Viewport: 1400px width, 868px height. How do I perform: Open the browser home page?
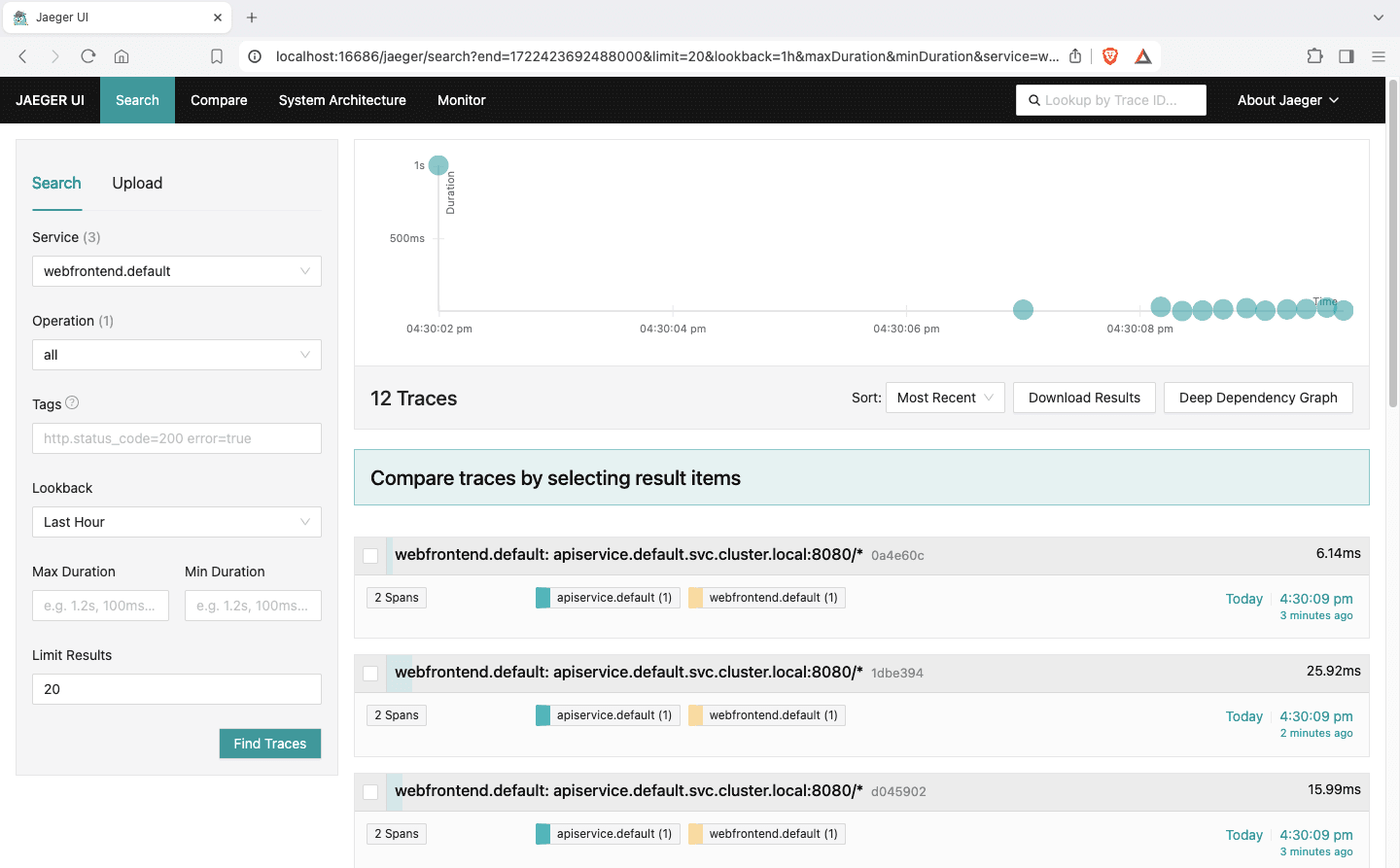point(122,56)
